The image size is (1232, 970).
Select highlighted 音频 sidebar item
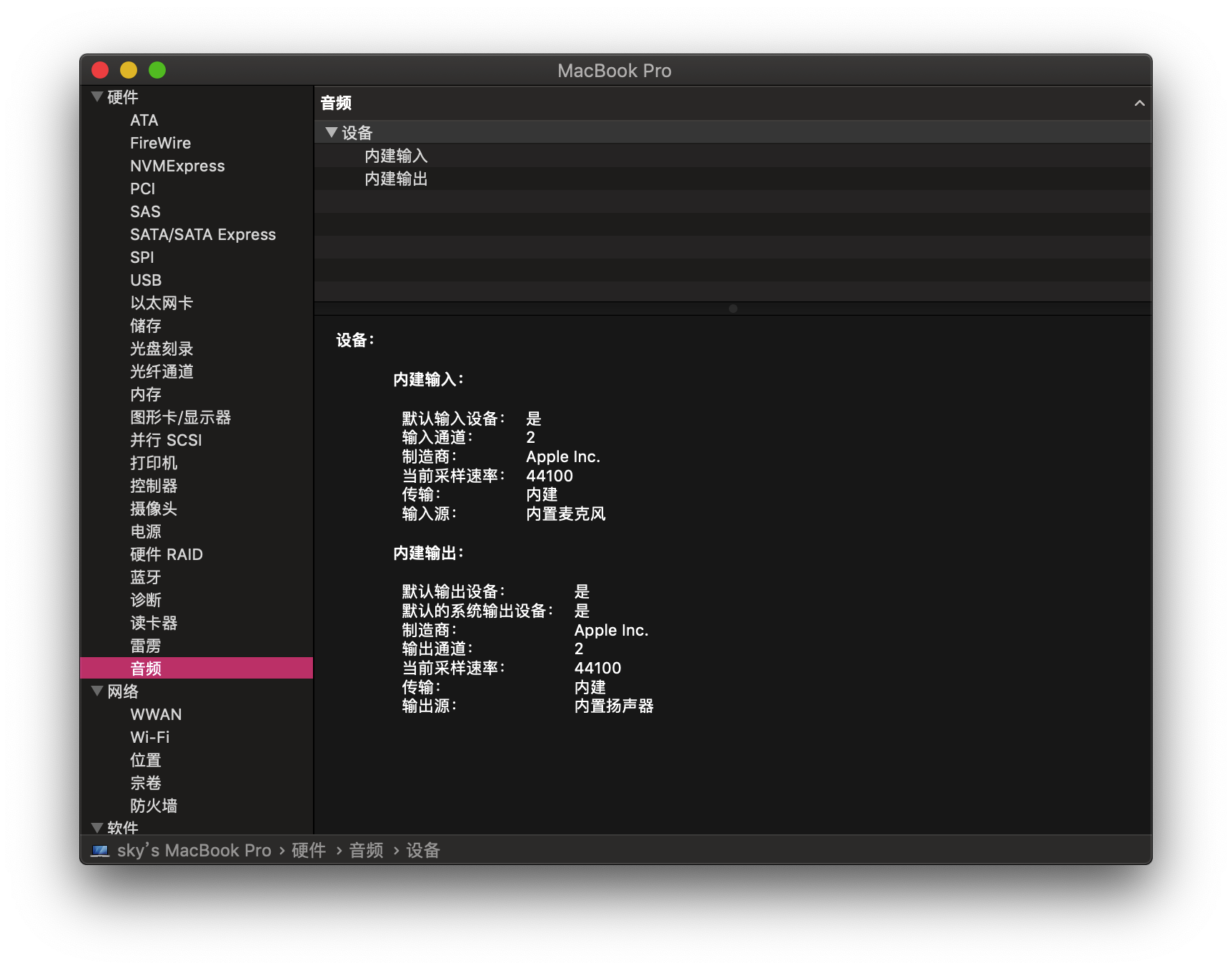197,669
